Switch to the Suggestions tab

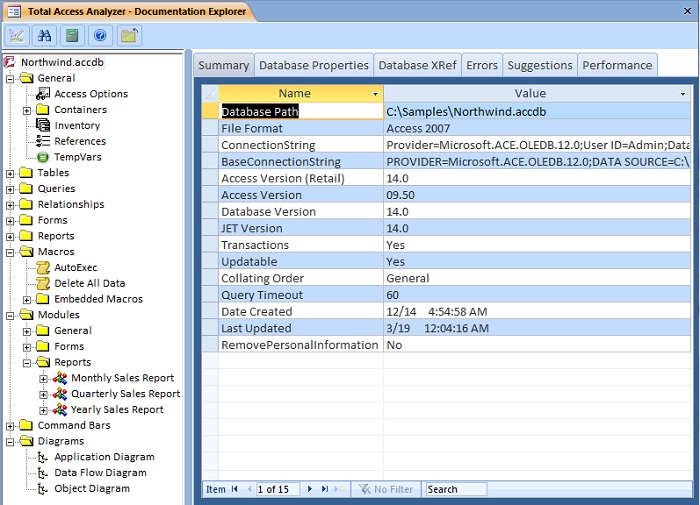pyautogui.click(x=540, y=65)
